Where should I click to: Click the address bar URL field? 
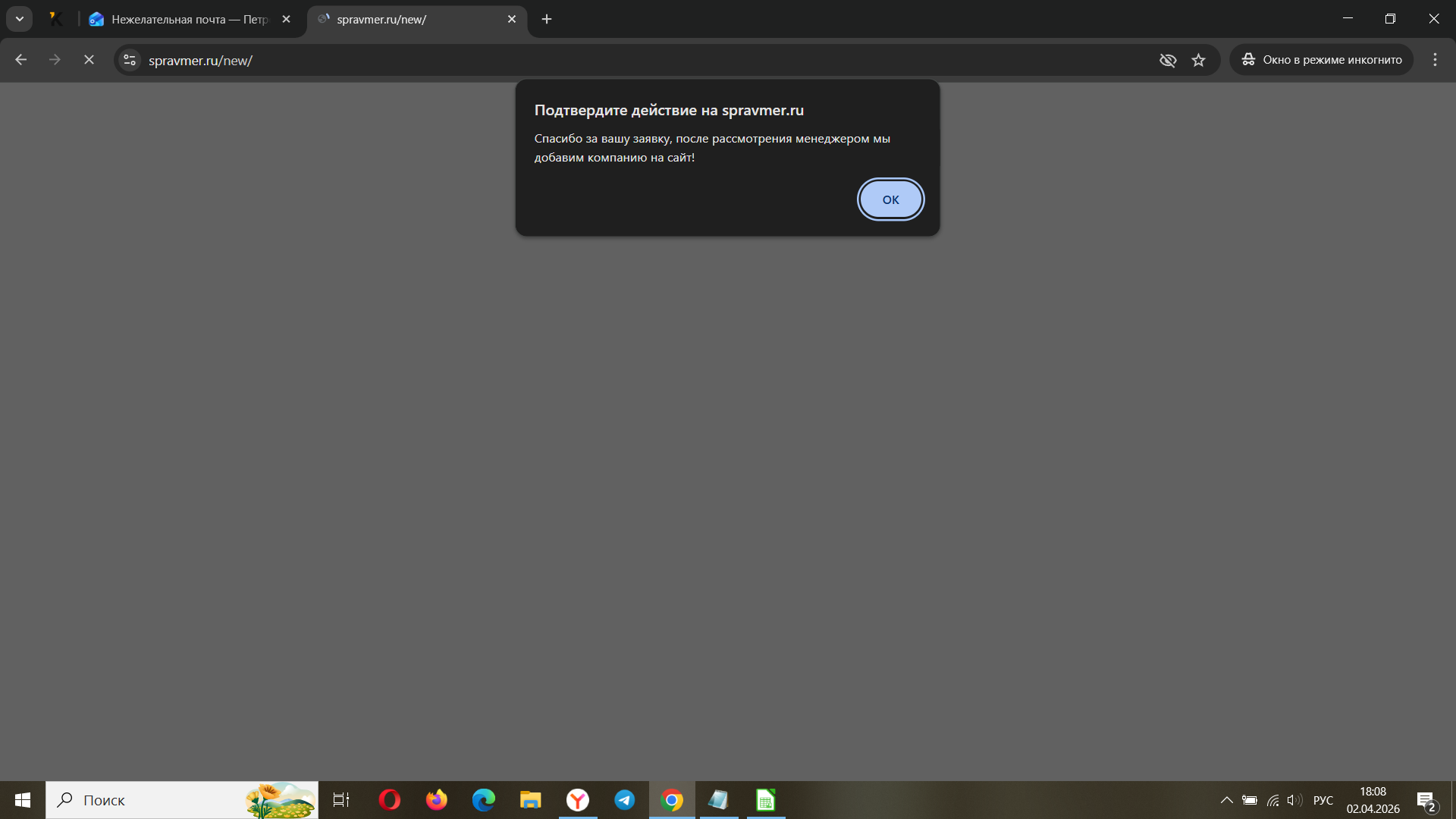point(607,60)
